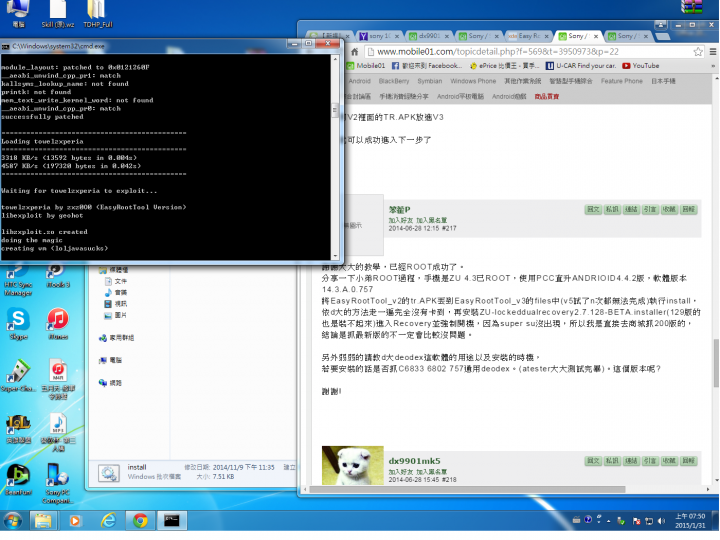Open the U-CAR Find your car bookmark
Image resolution: width=720 pixels, height=540 pixels.
580,66
